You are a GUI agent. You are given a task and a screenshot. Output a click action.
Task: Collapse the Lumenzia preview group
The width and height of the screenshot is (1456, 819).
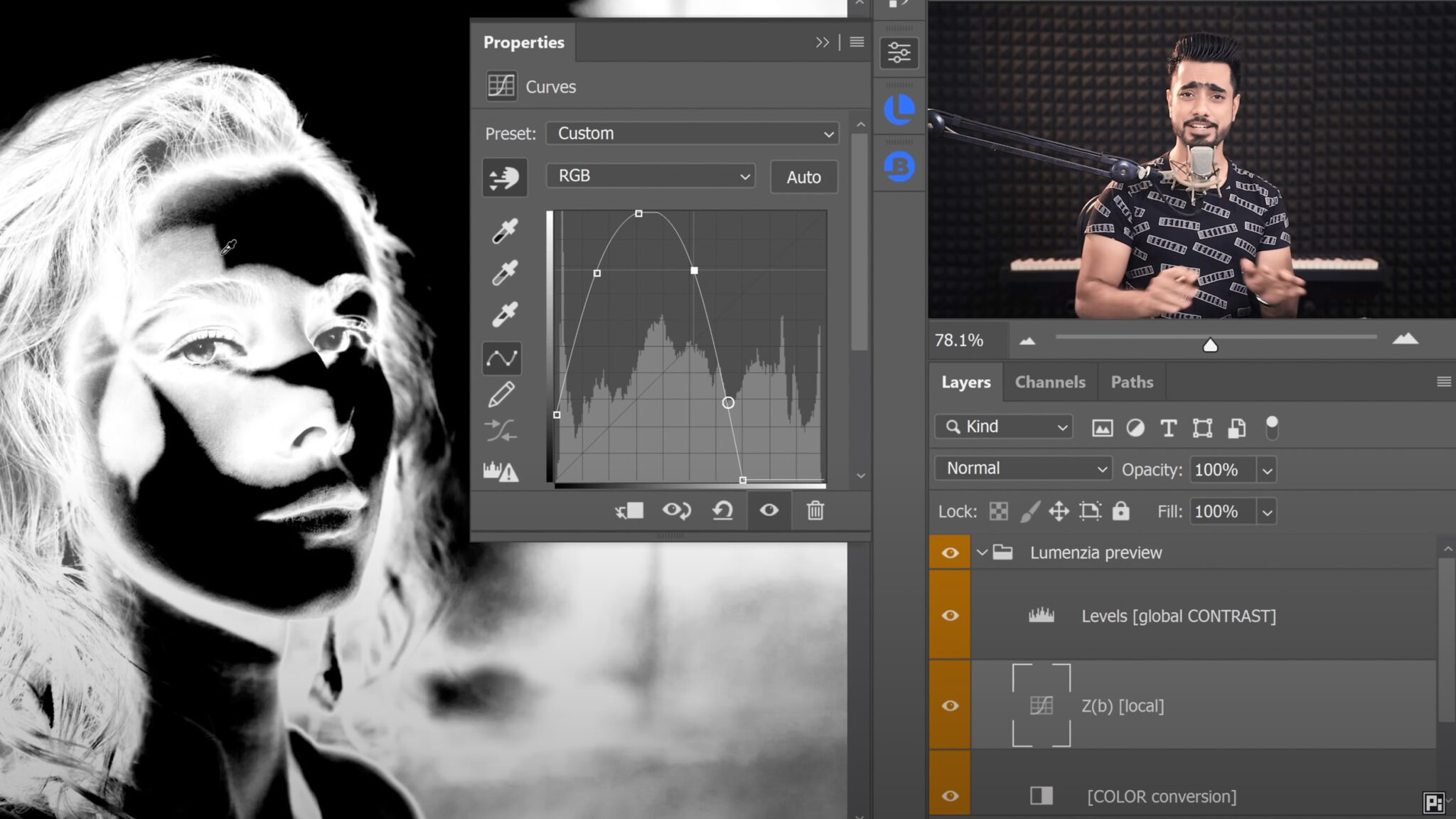point(983,552)
